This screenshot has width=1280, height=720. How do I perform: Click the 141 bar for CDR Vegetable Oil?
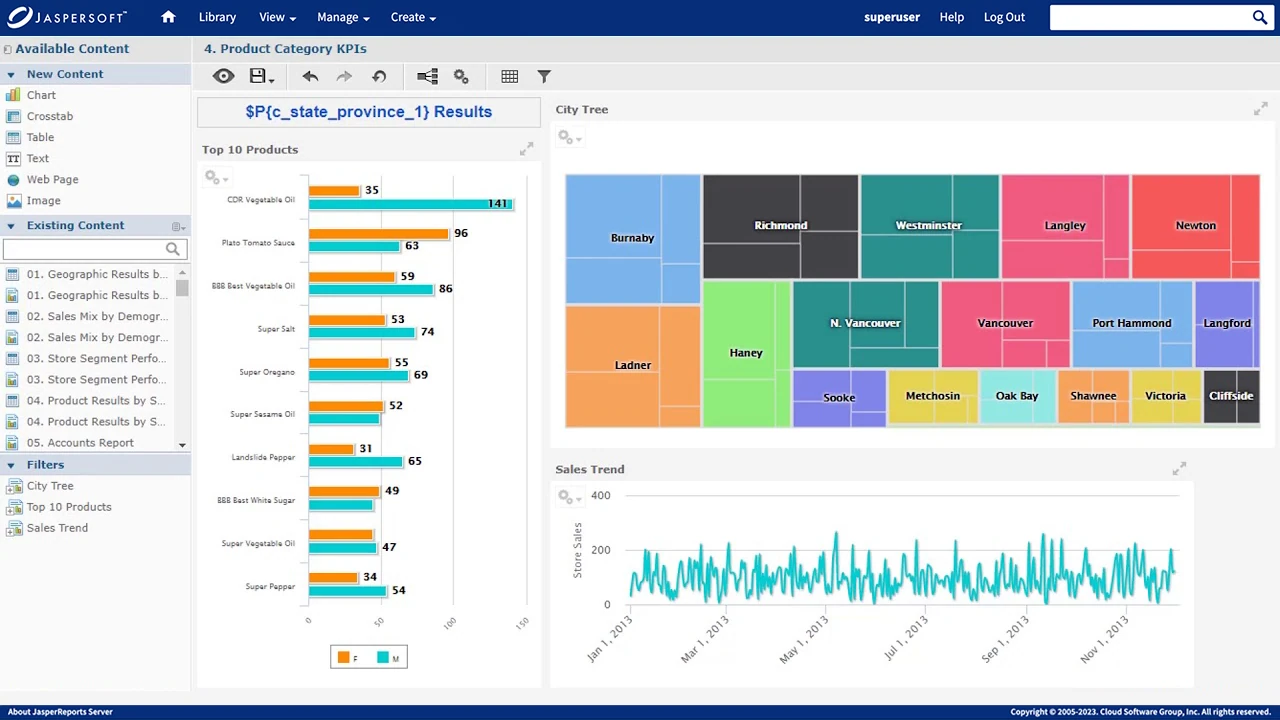pos(410,204)
